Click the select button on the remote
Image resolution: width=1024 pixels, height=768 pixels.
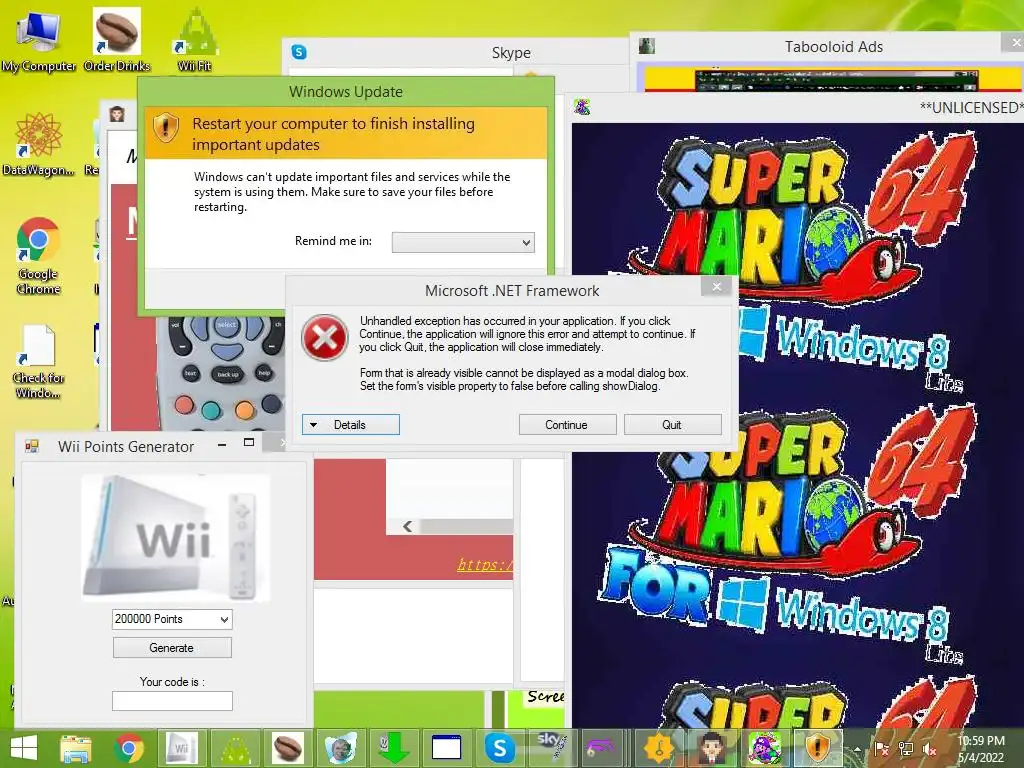click(227, 325)
